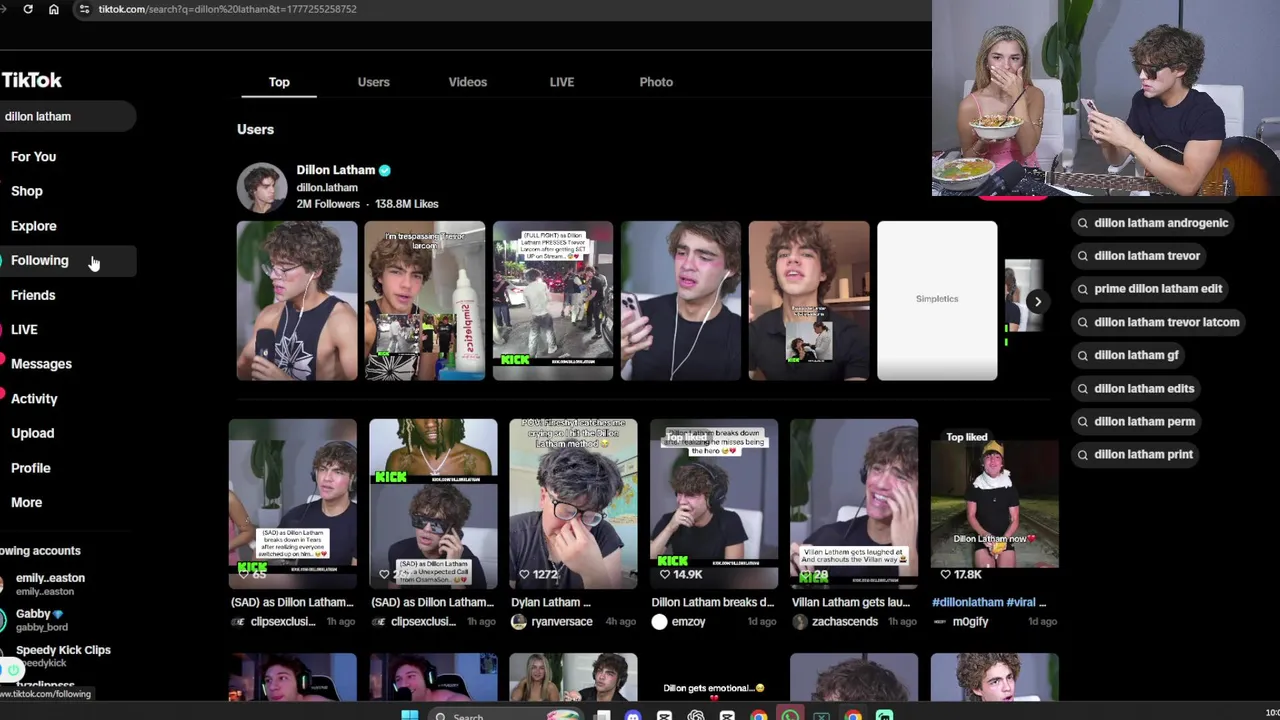Image resolution: width=1280 pixels, height=720 pixels.
Task: Open Dillon Latham username link
Action: (x=327, y=187)
